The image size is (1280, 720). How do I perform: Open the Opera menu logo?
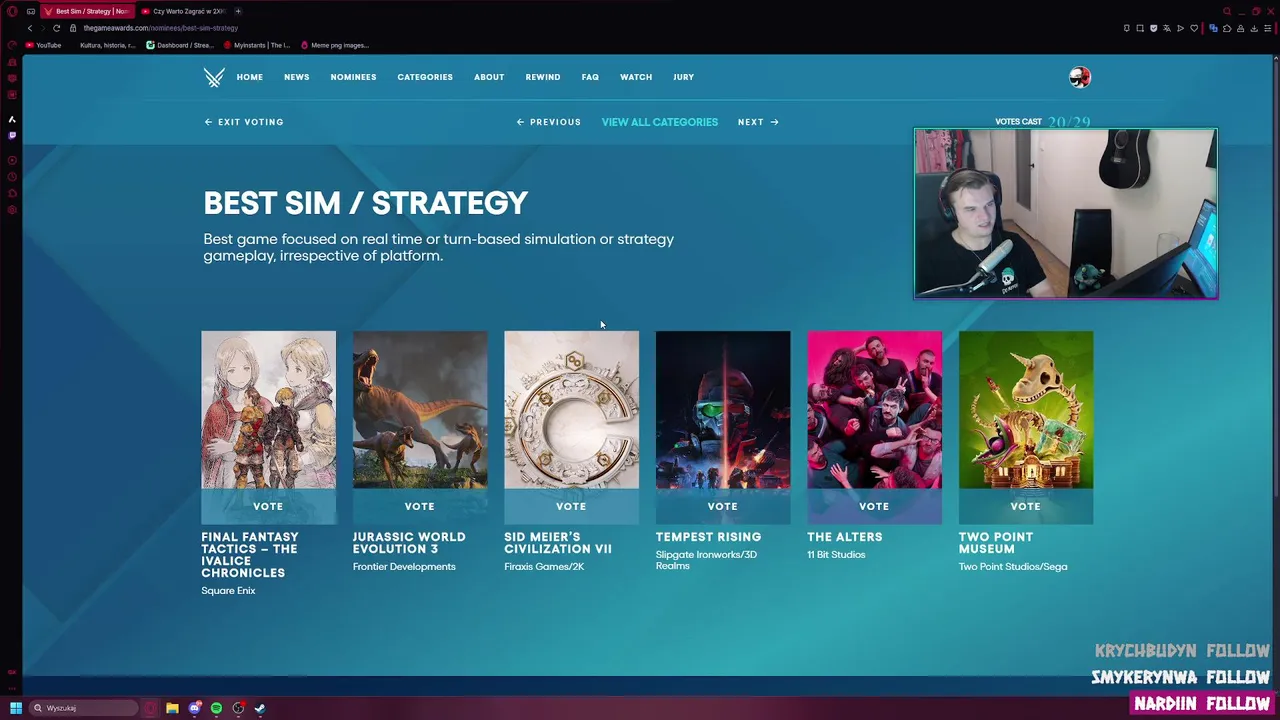[x=12, y=11]
